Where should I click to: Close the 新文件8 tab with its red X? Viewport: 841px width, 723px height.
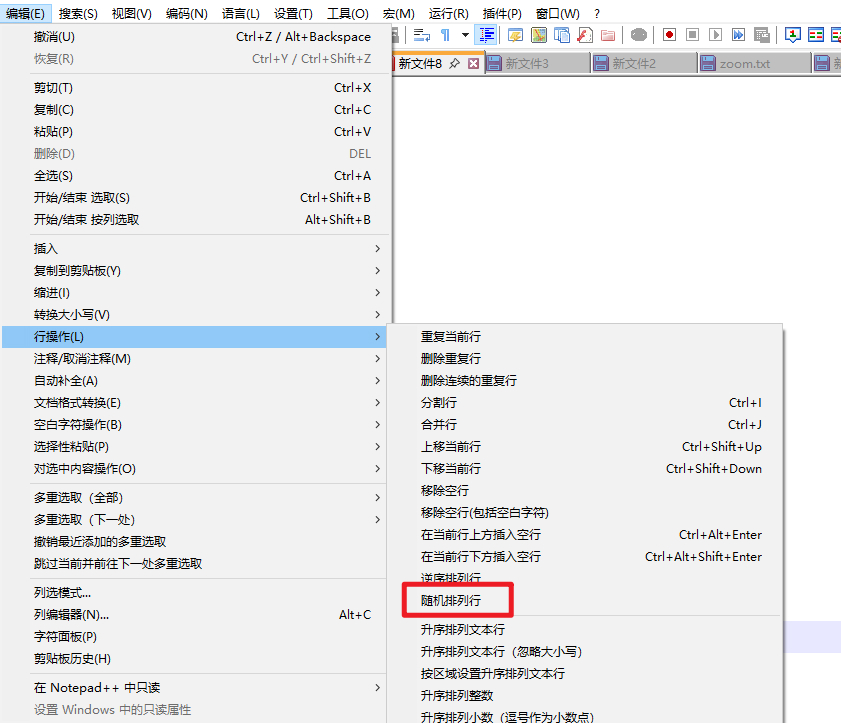click(x=473, y=64)
